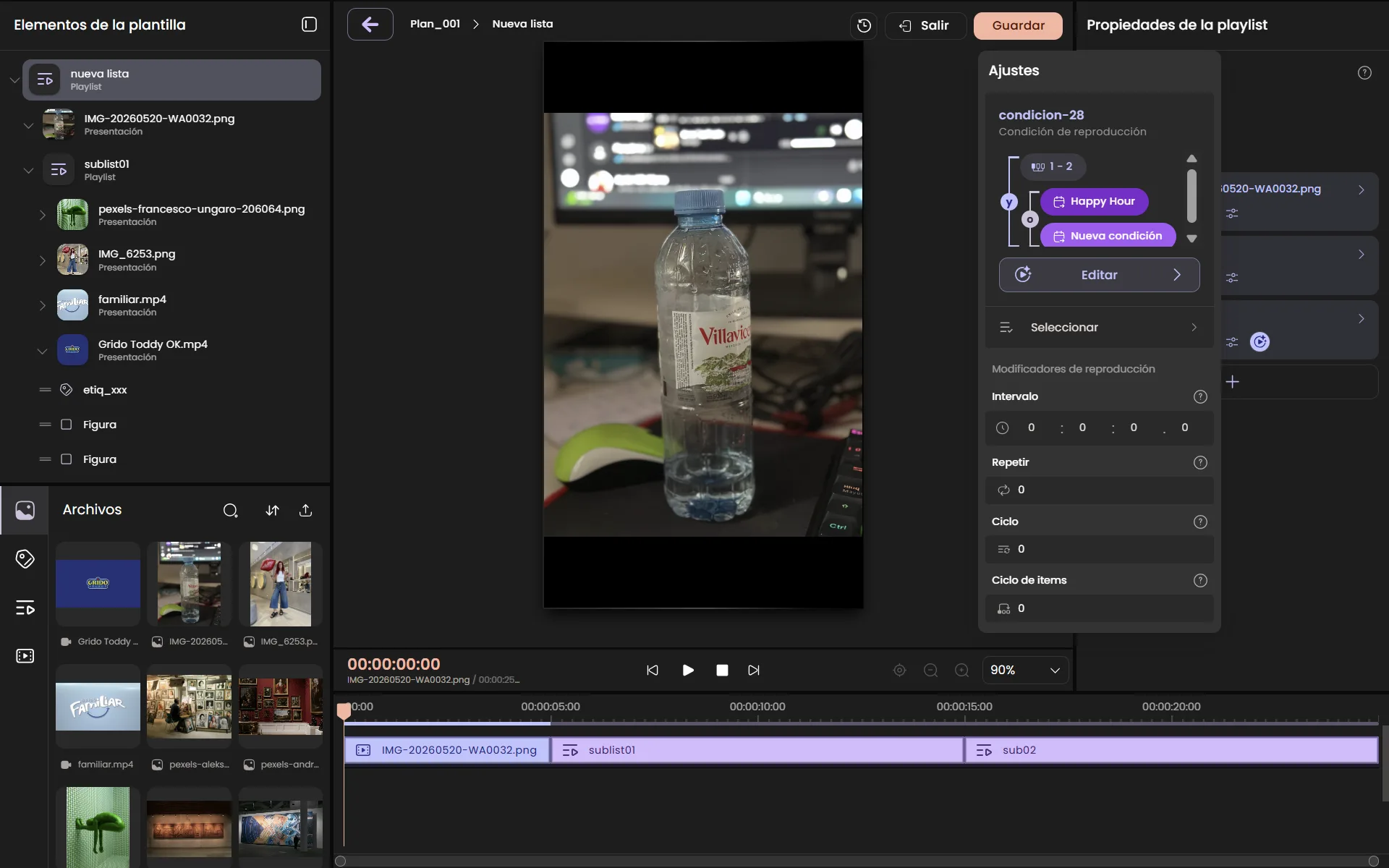Select the IMG-20260520-WA0032.png timeline clip
Image resolution: width=1389 pixels, height=868 pixels.
point(447,750)
